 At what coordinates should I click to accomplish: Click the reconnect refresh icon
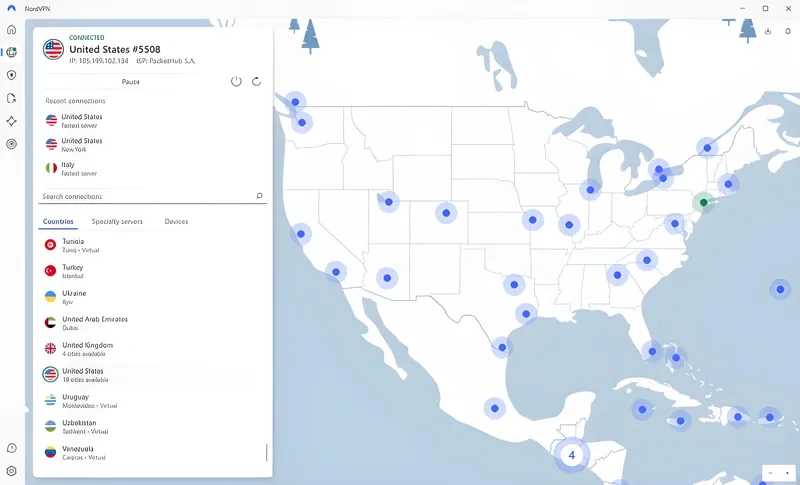click(x=257, y=81)
